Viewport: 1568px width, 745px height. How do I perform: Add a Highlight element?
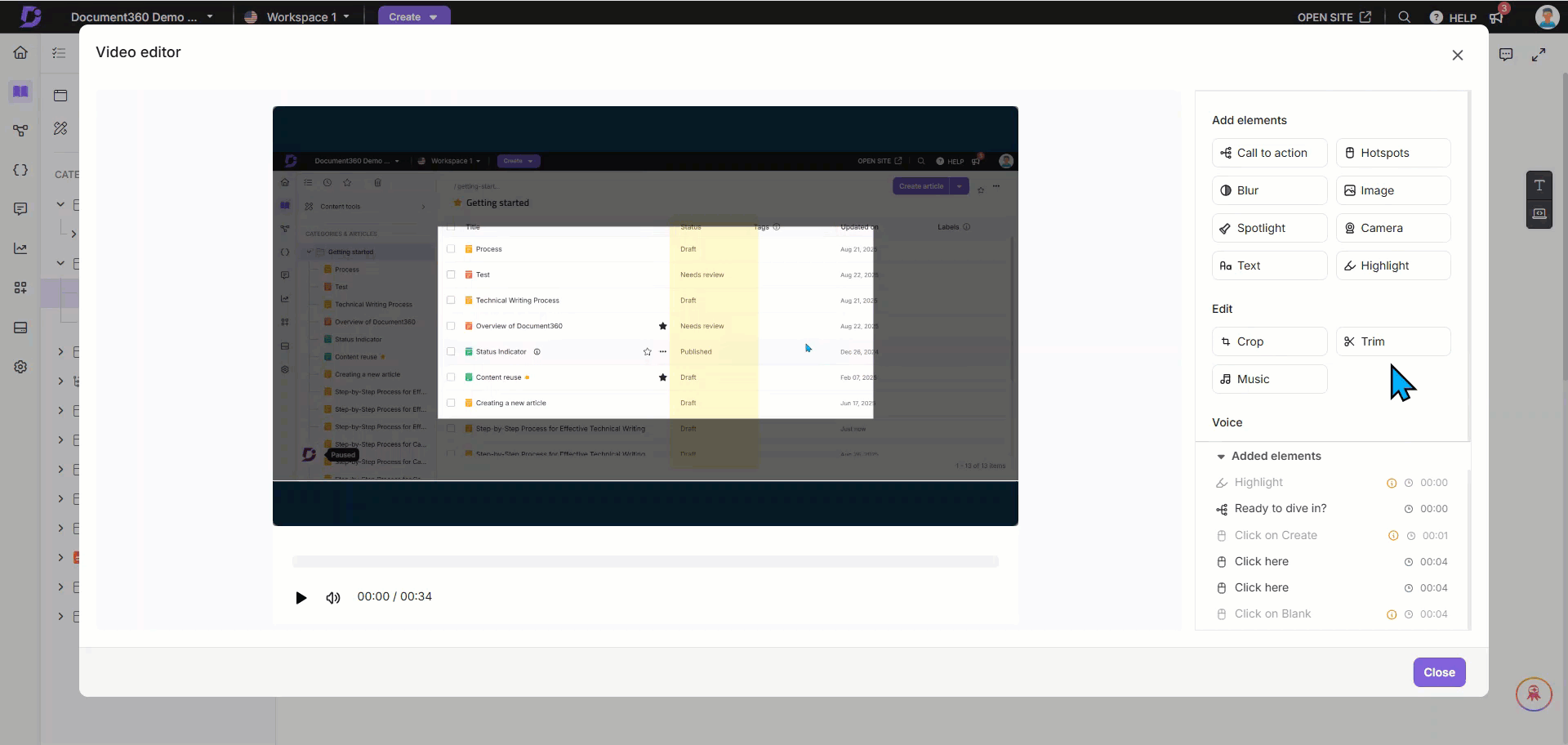pyautogui.click(x=1393, y=265)
